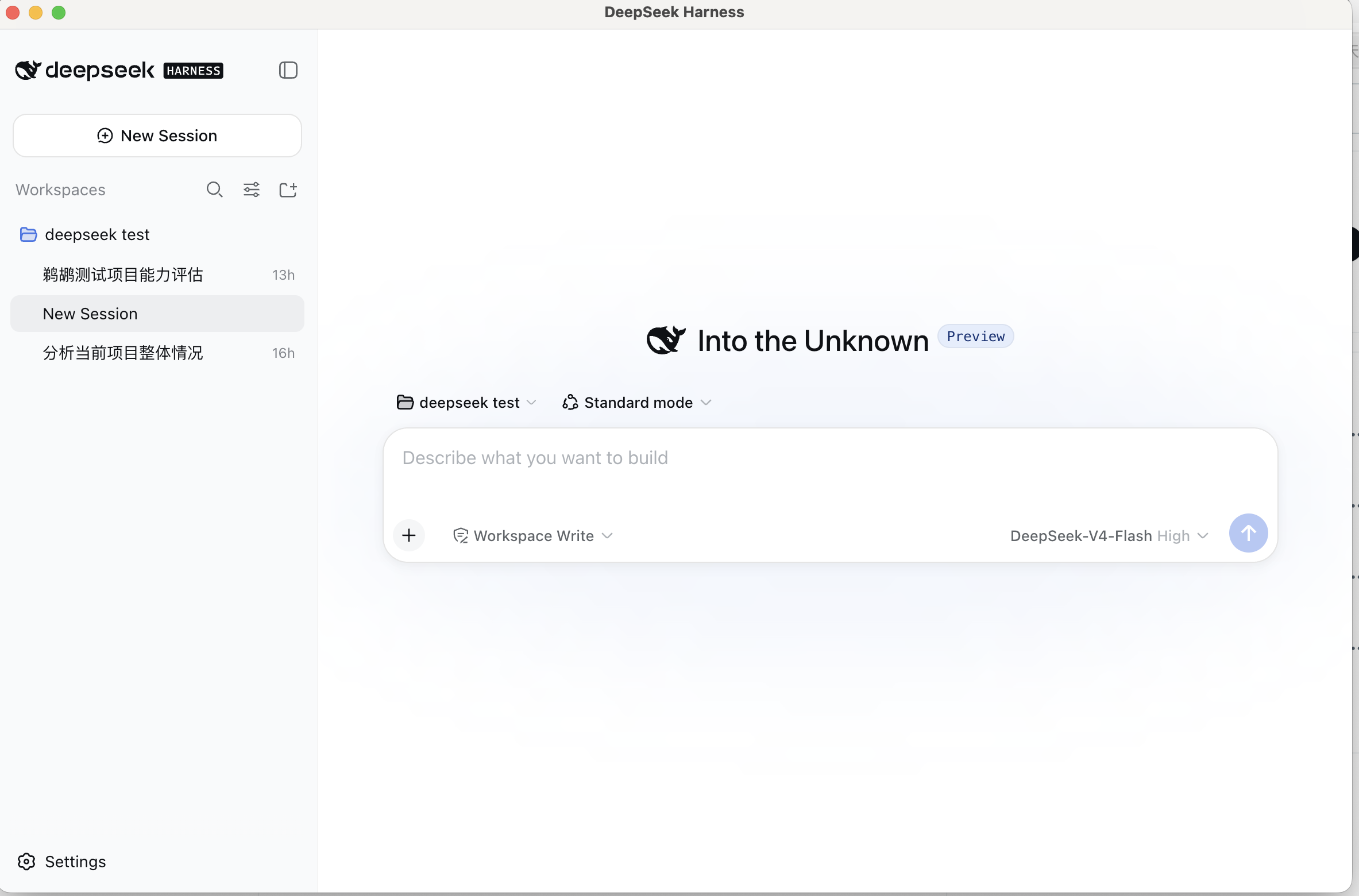Image resolution: width=1359 pixels, height=896 pixels.
Task: Click the Standard mode icon
Action: pos(570,403)
